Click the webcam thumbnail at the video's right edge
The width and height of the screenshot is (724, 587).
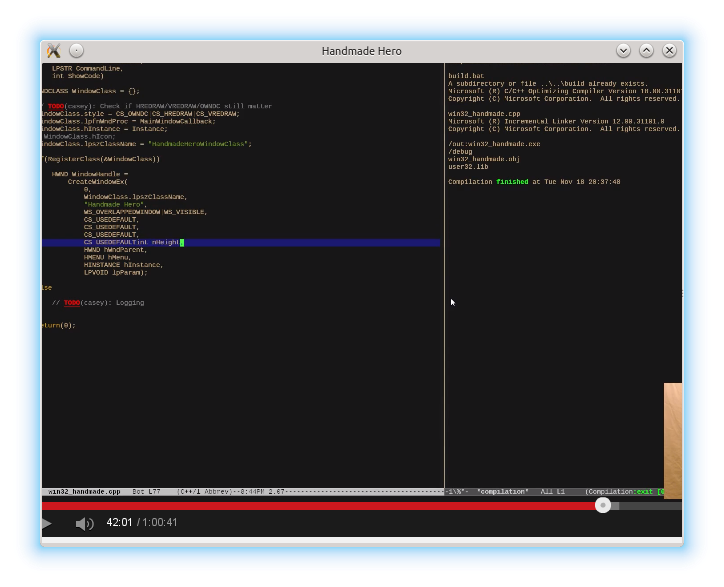click(673, 440)
